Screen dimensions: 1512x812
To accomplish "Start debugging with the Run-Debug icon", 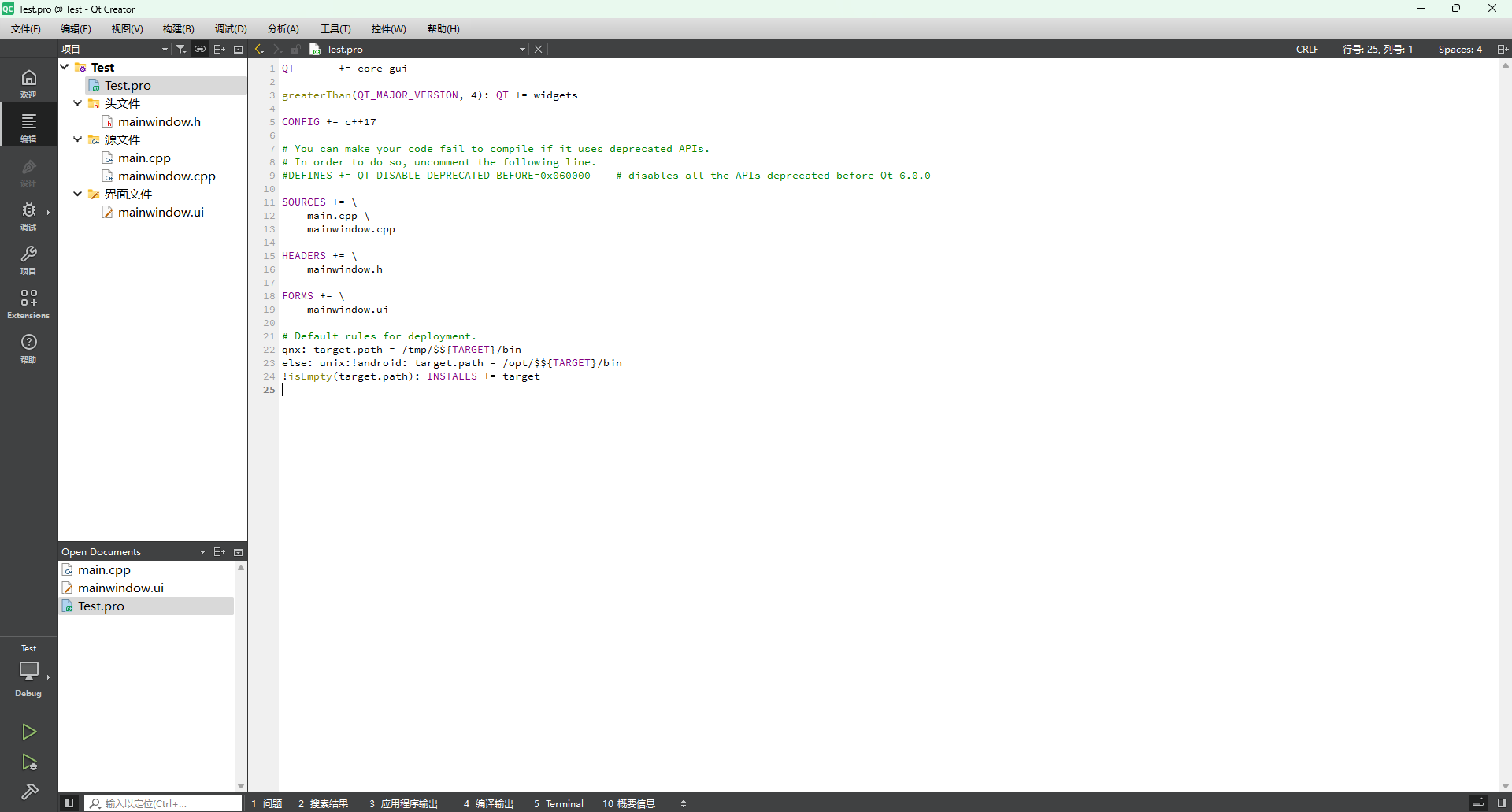I will 29,762.
